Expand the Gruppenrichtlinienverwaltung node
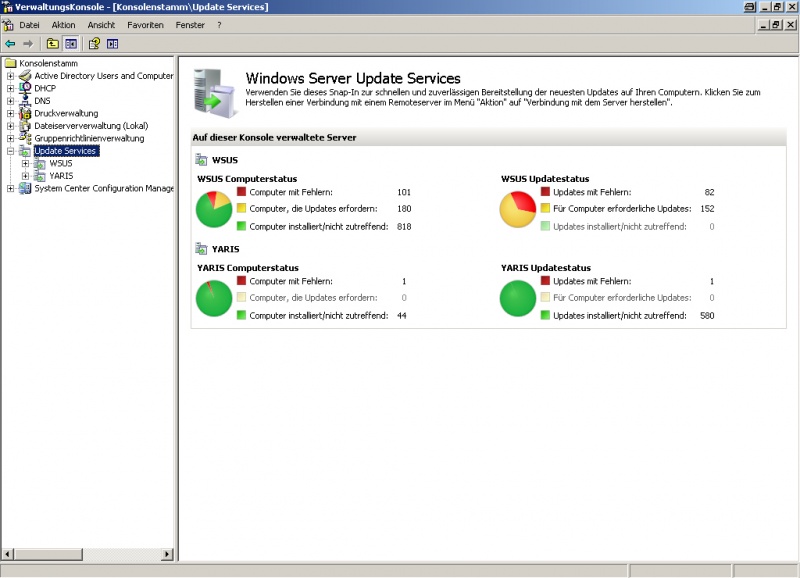This screenshot has height=578, width=800. [x=10, y=138]
